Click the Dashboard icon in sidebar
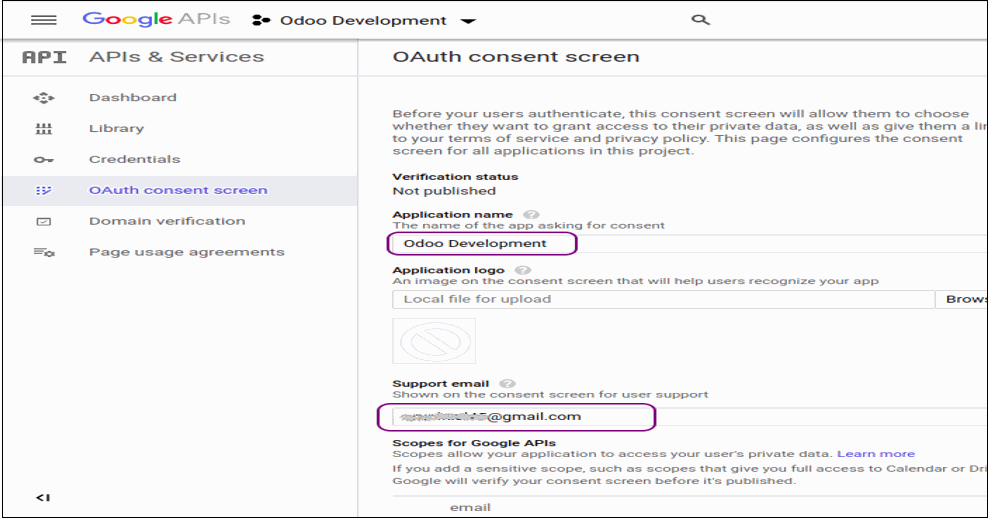The image size is (988, 518). click(x=43, y=98)
